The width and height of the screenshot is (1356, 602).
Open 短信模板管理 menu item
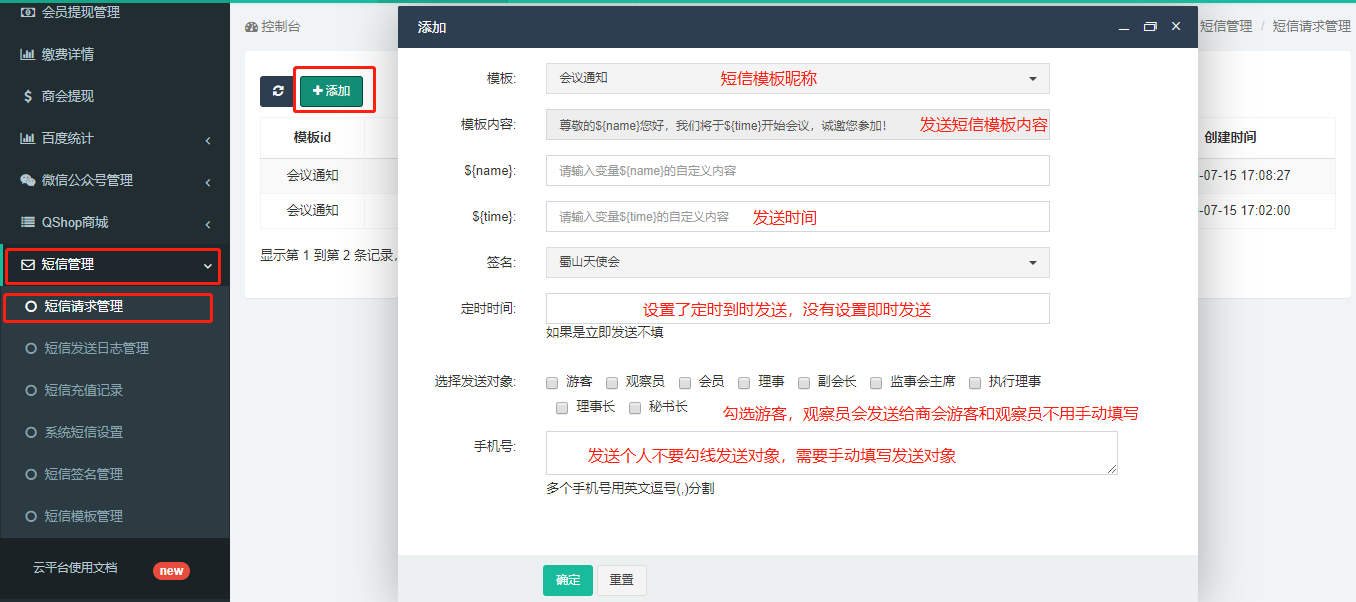point(83,516)
